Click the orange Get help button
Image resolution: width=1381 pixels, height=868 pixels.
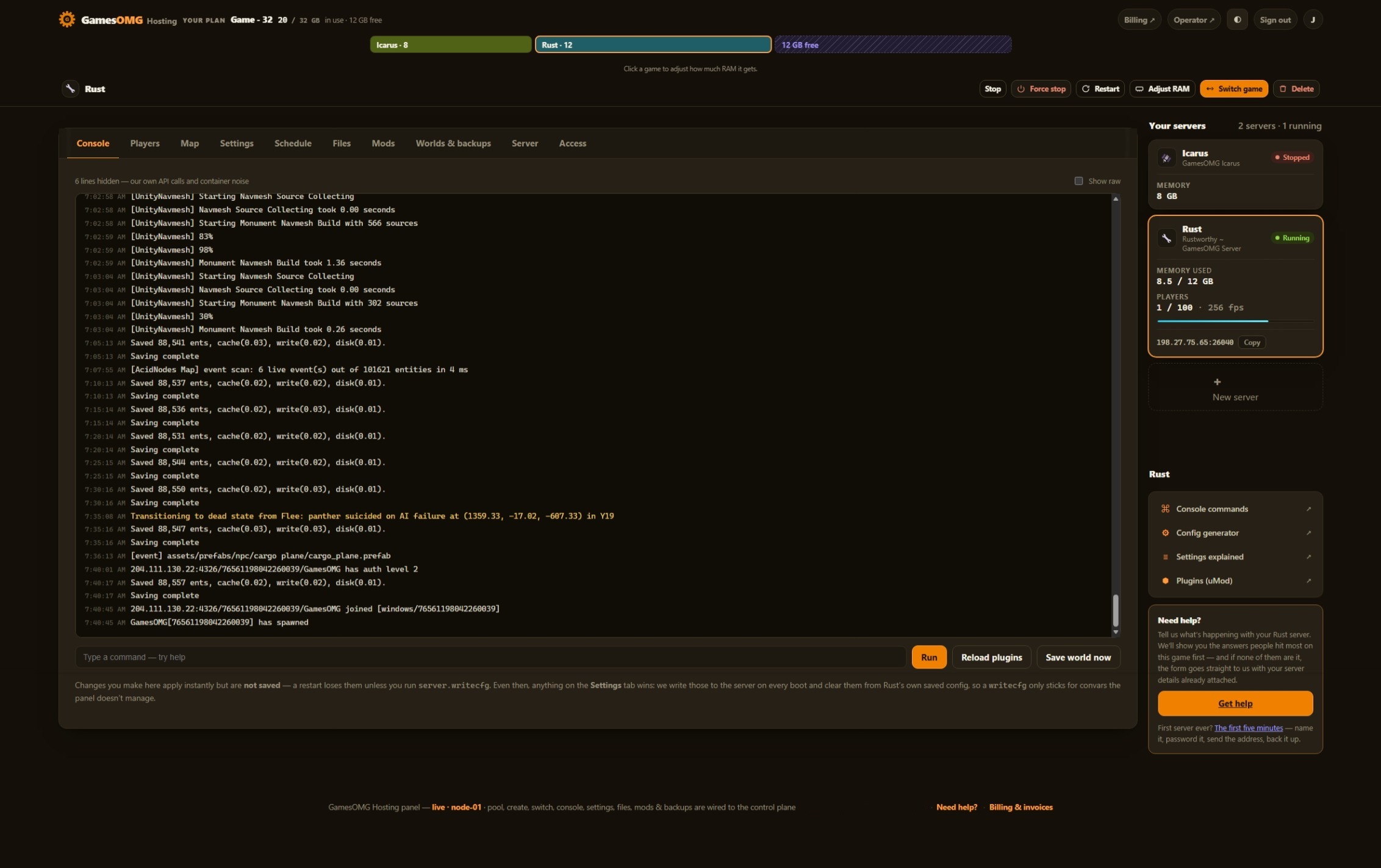[x=1235, y=703]
